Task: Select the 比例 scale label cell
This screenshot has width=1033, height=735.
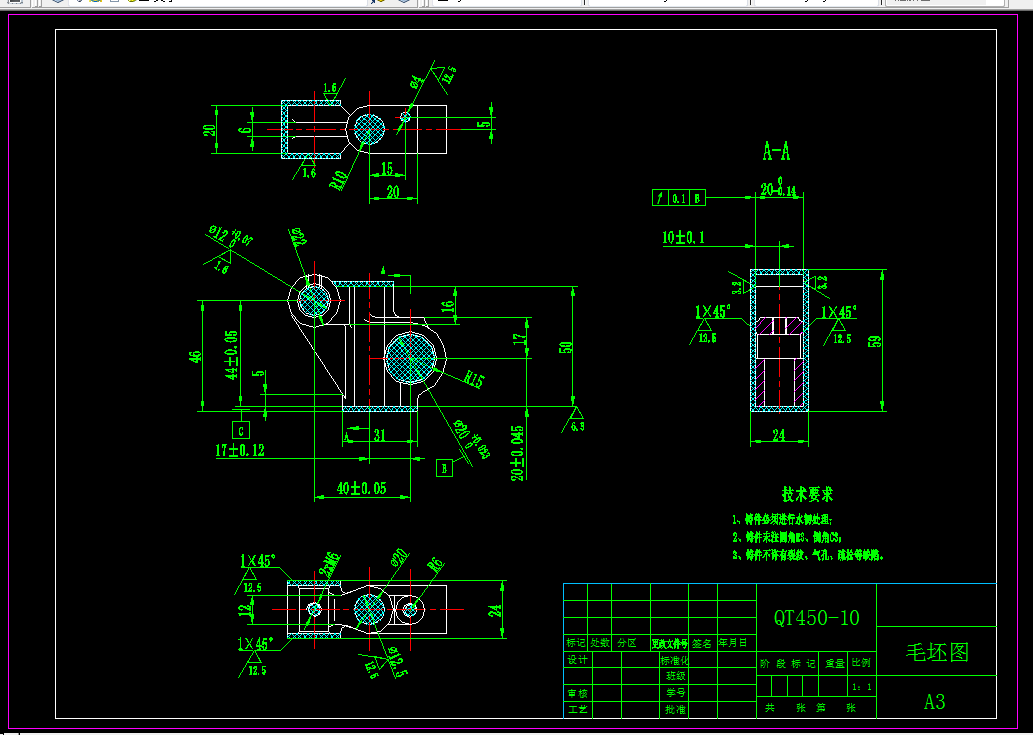Action: click(x=862, y=663)
